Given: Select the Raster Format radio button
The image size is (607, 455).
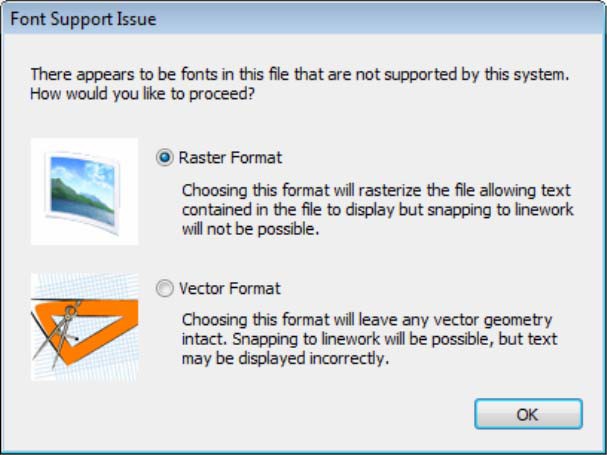Looking at the screenshot, I should click(x=165, y=158).
